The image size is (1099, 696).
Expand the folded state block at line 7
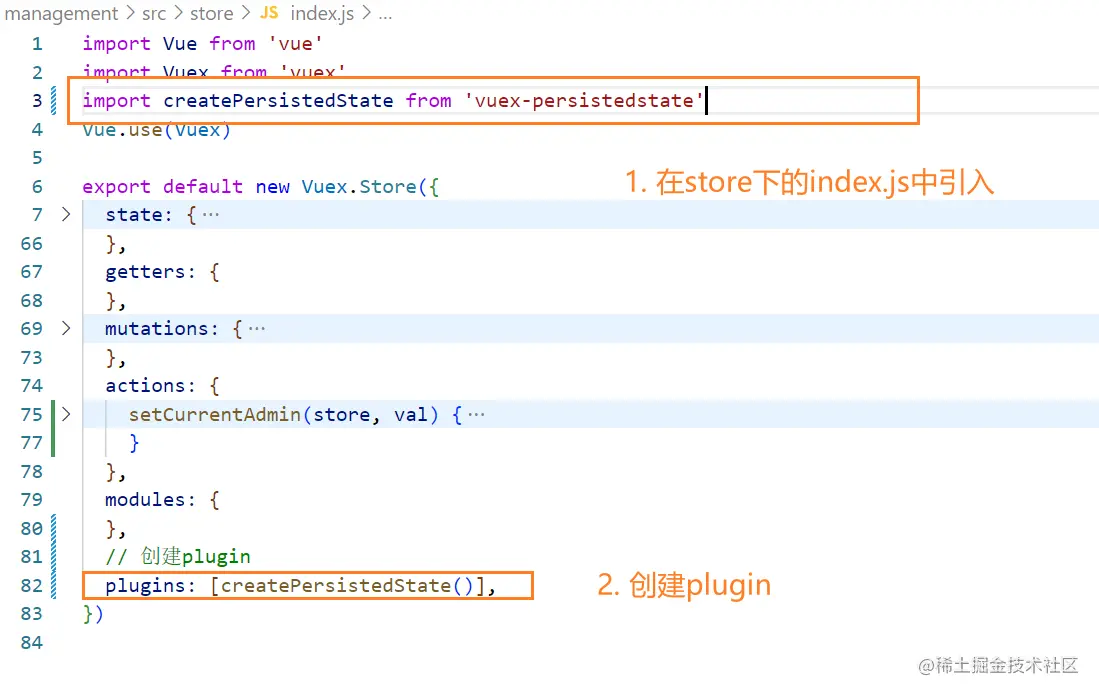click(x=66, y=214)
